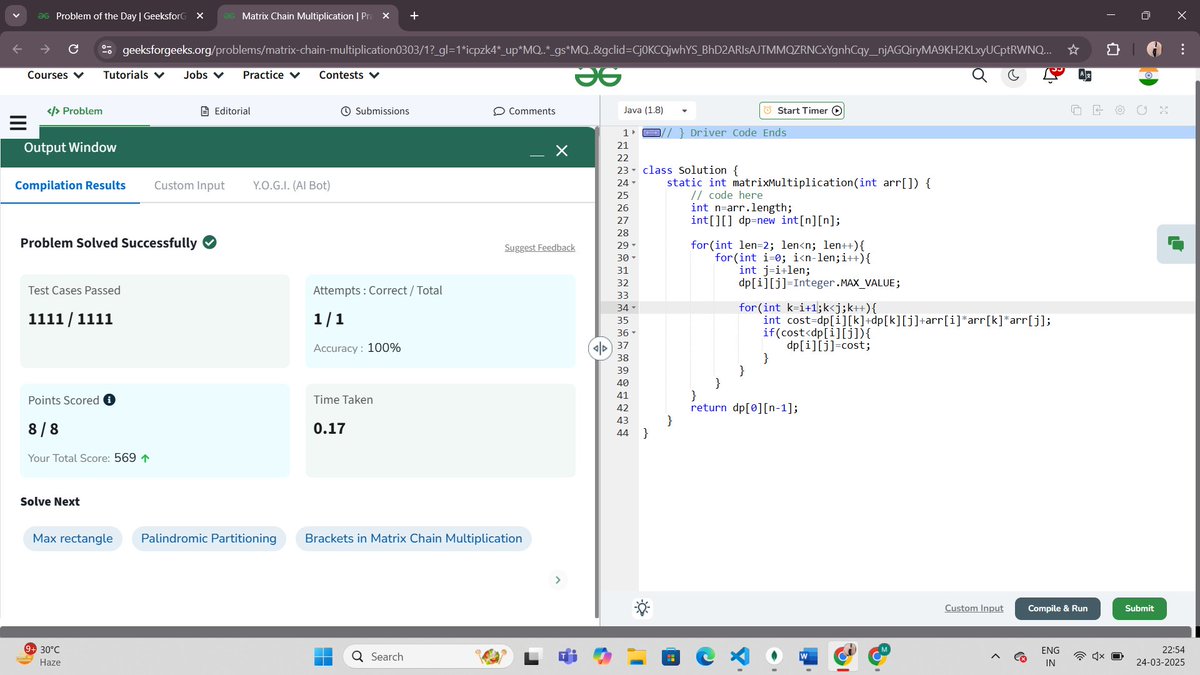Open the Max rectangle problem
Viewport: 1200px width, 675px height.
[73, 538]
